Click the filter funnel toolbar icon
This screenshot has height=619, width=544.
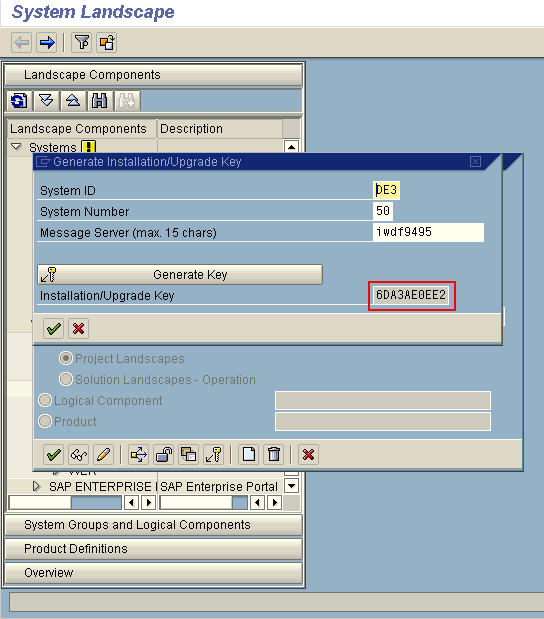82,42
